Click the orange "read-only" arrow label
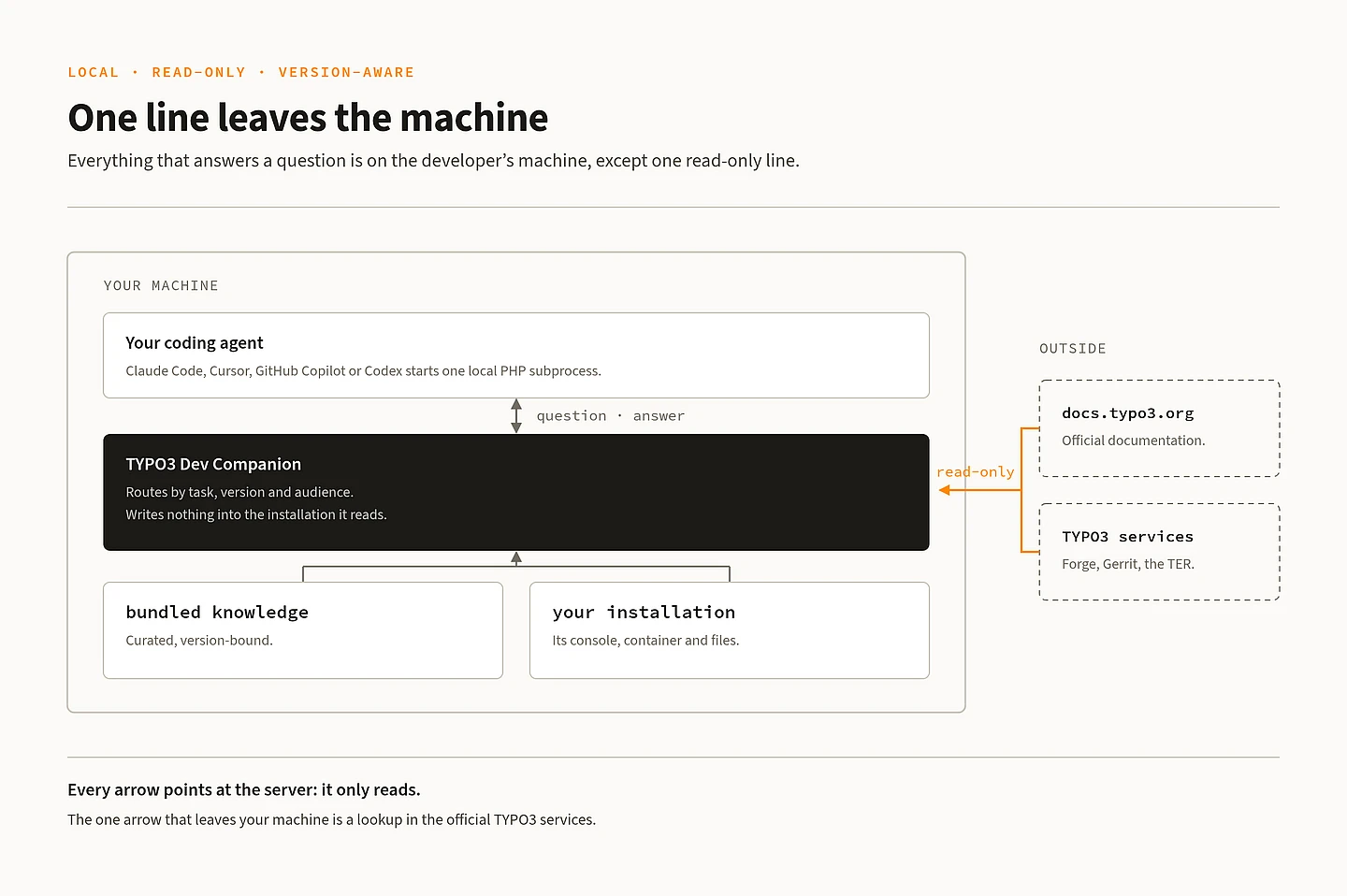This screenshot has width=1347, height=896. click(975, 472)
